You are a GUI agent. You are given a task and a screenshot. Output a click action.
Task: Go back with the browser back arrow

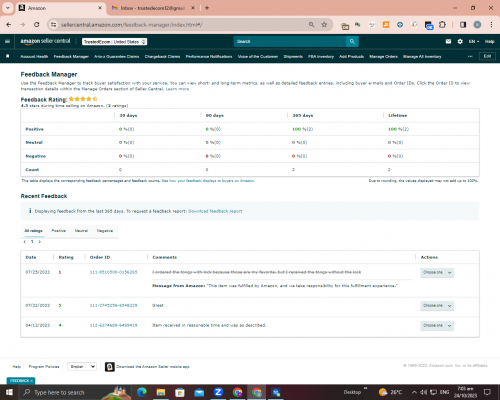pos(9,25)
